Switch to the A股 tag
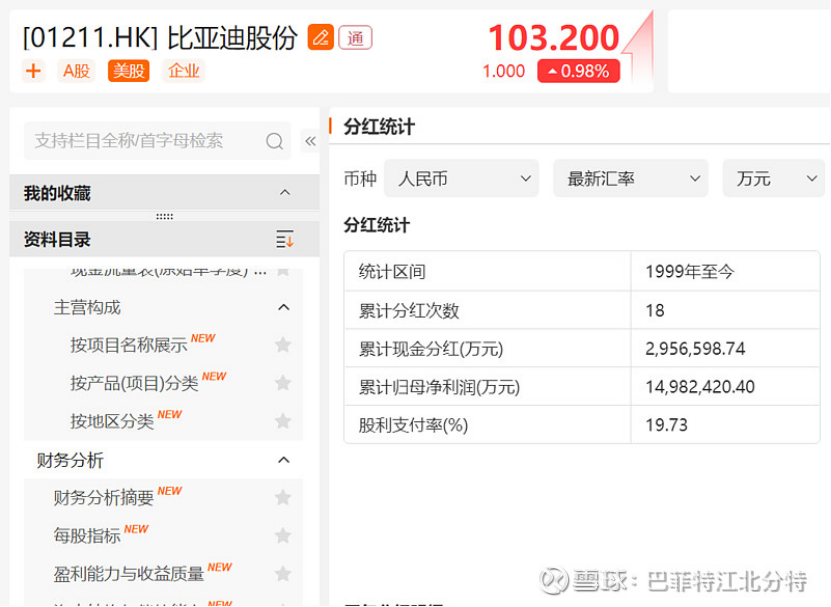The image size is (831, 607). click(76, 71)
